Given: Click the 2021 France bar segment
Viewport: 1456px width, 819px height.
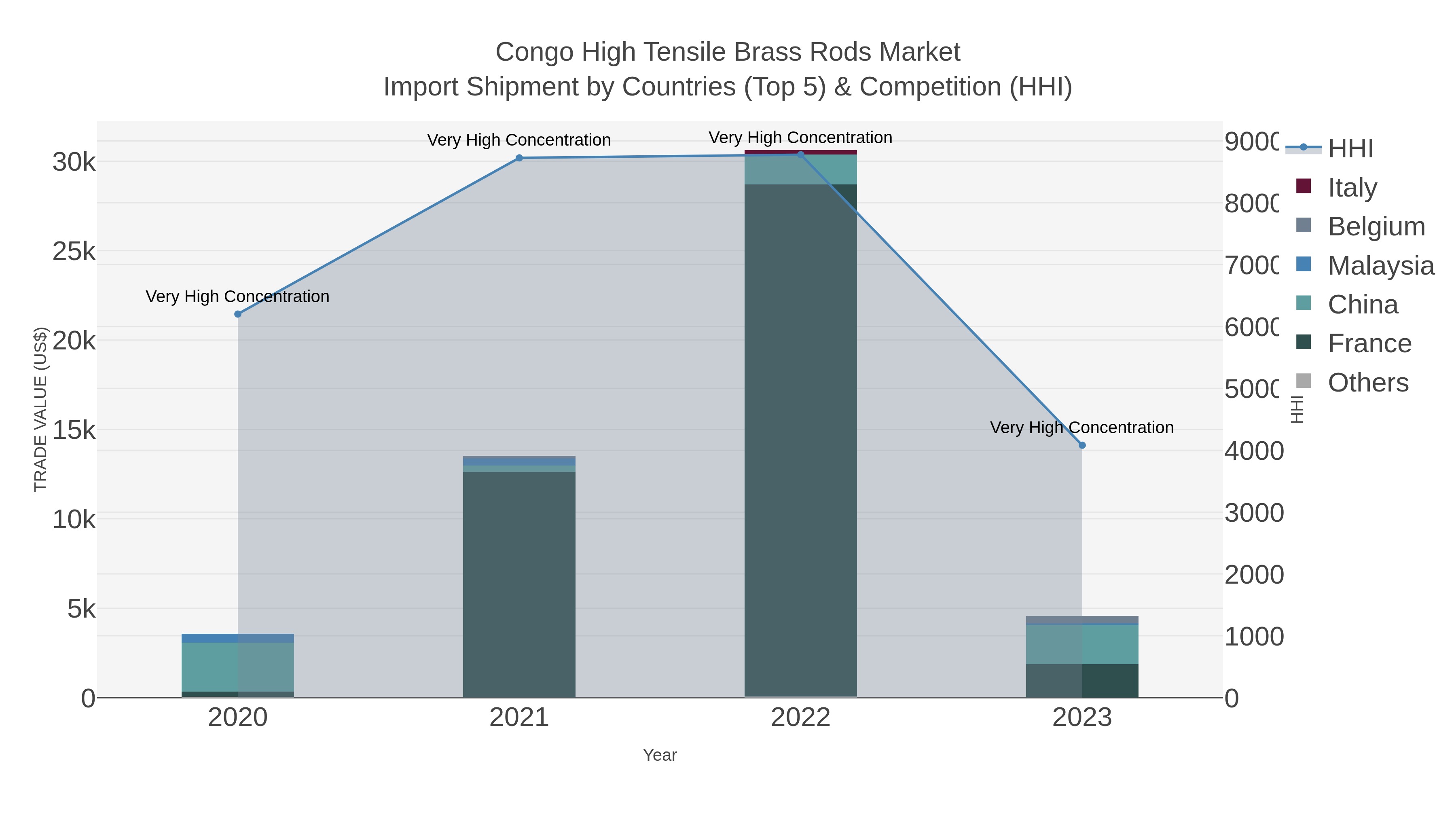Looking at the screenshot, I should [519, 584].
